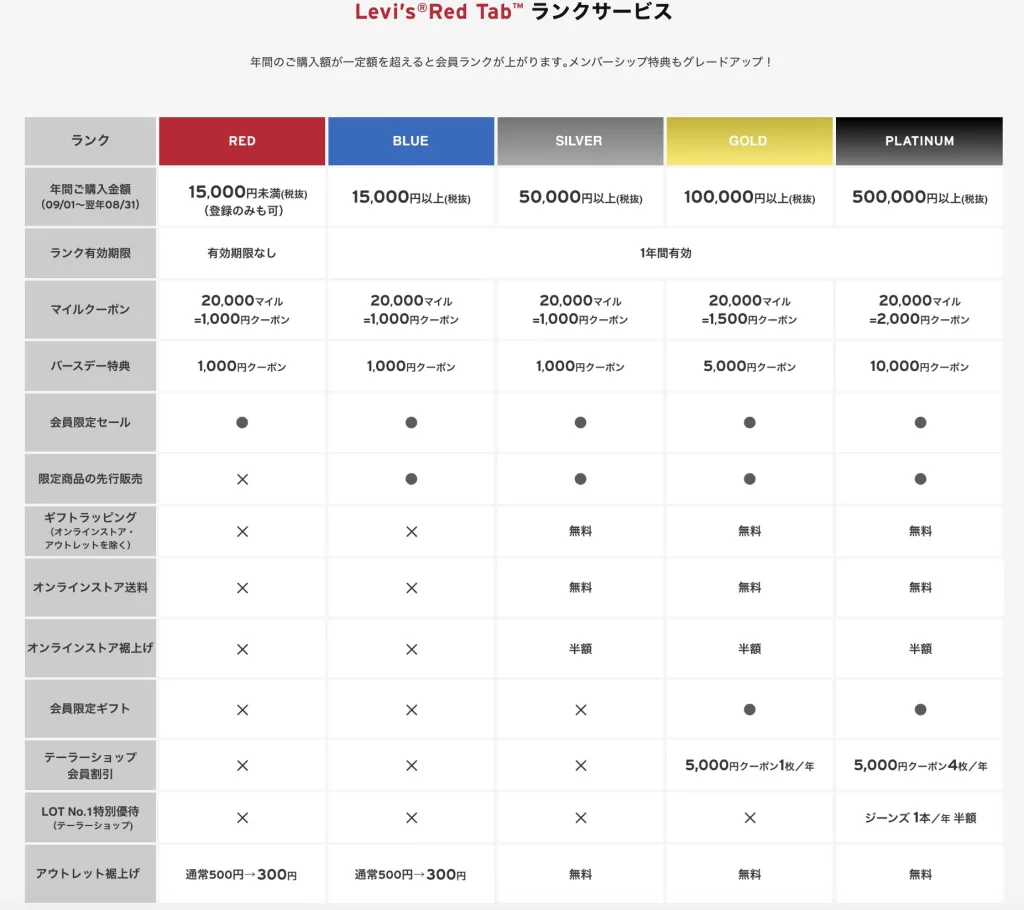The image size is (1024, 910).
Task: Click the dot for BLUE 限定商品の先行販売
Action: (411, 479)
